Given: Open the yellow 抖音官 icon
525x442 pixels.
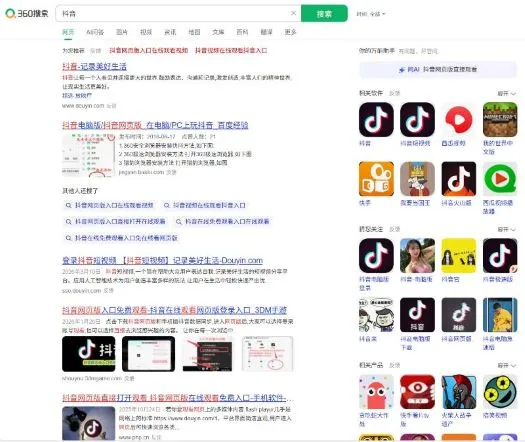Looking at the screenshot, I should coord(458,255).
